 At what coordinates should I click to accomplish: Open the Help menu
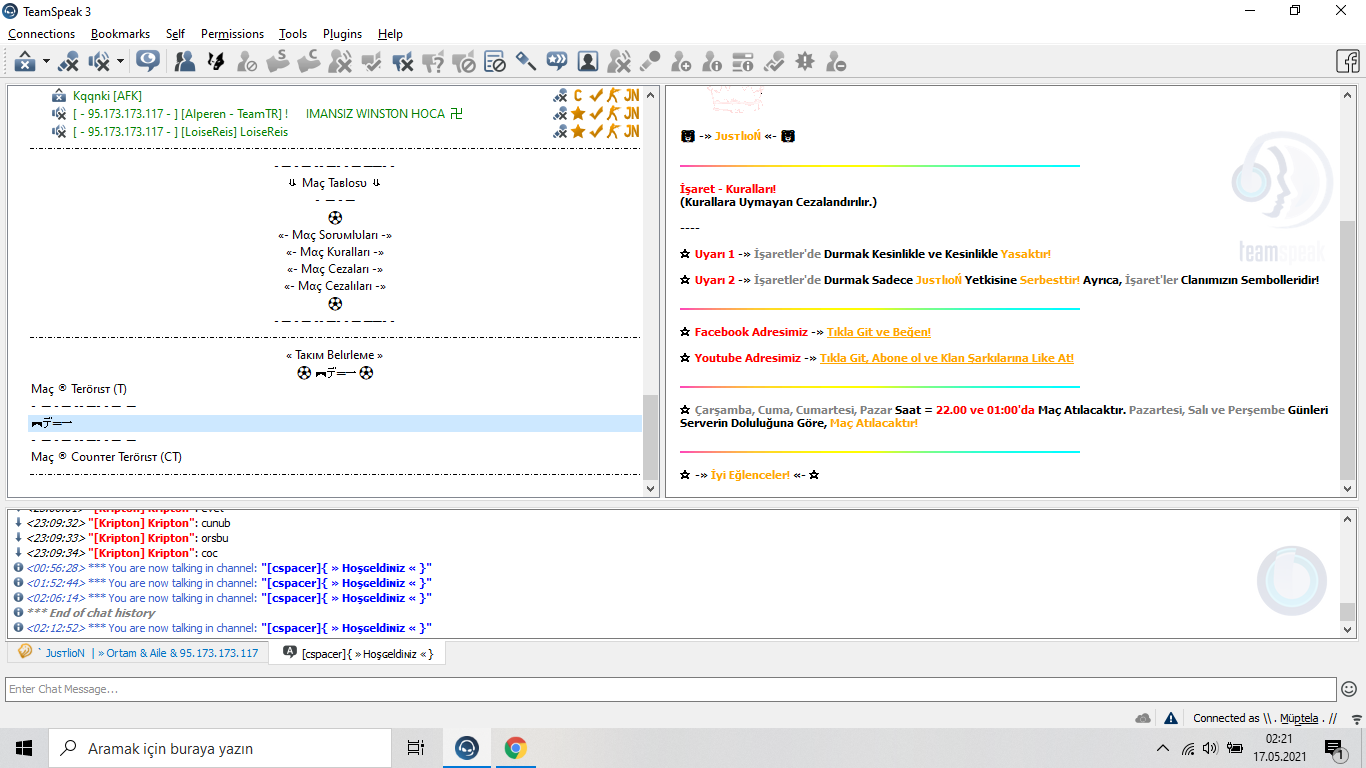pos(391,34)
